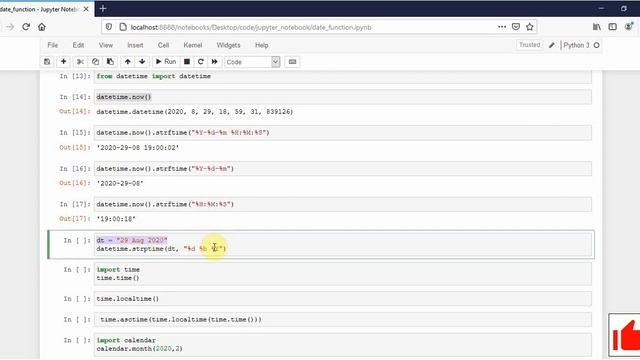Click the In [17] prompt label
This screenshot has height=360, width=640.
pos(75,204)
